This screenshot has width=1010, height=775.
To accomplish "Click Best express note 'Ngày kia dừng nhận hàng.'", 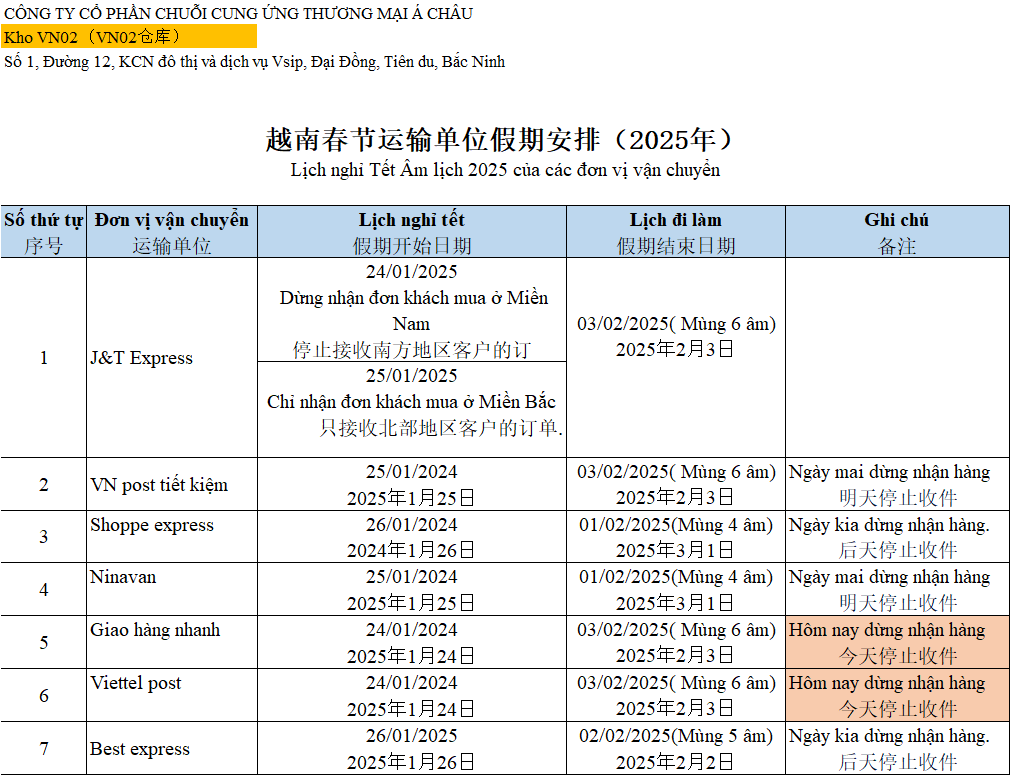I will click(897, 748).
